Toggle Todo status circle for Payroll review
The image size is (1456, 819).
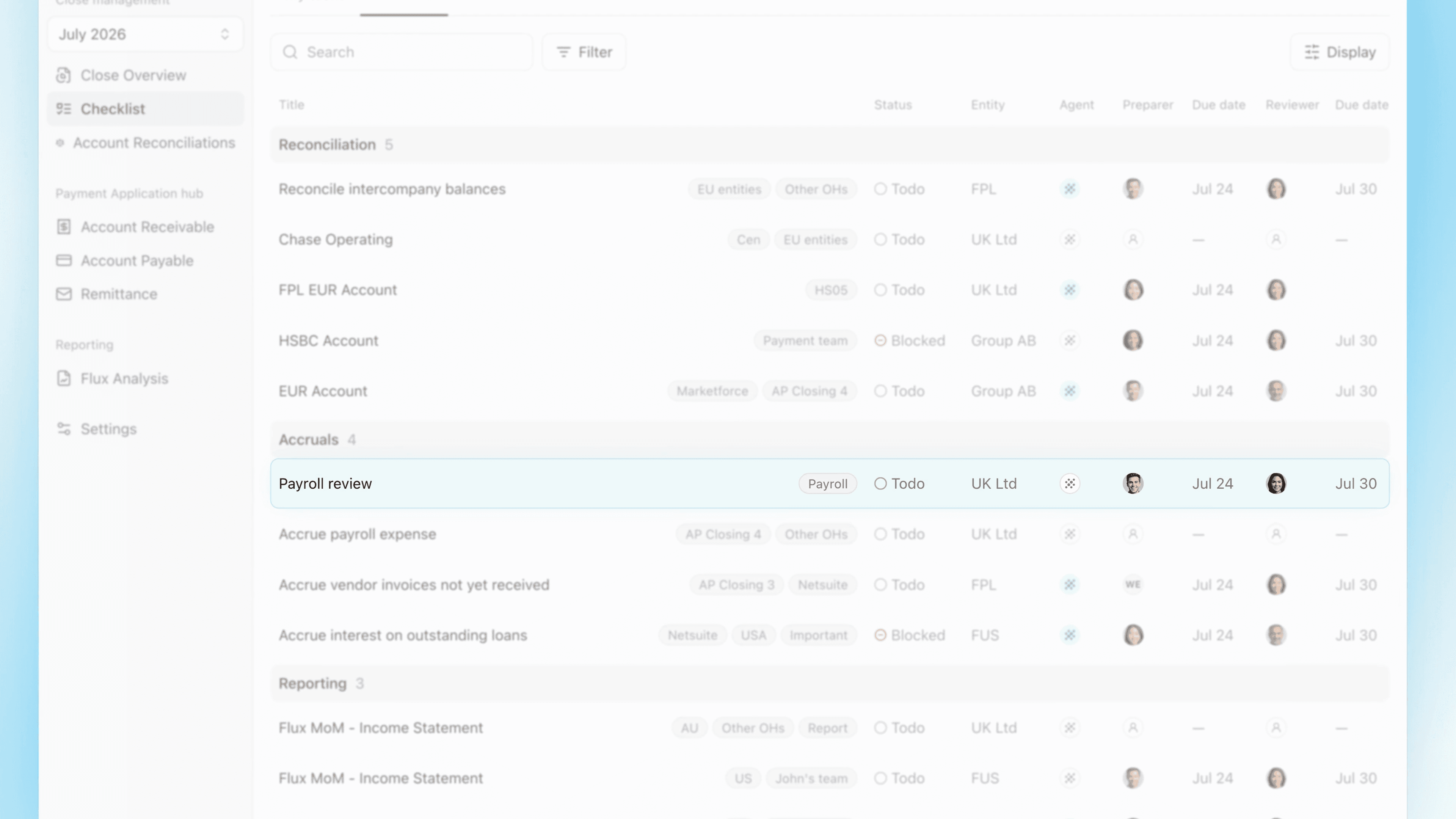(x=880, y=483)
